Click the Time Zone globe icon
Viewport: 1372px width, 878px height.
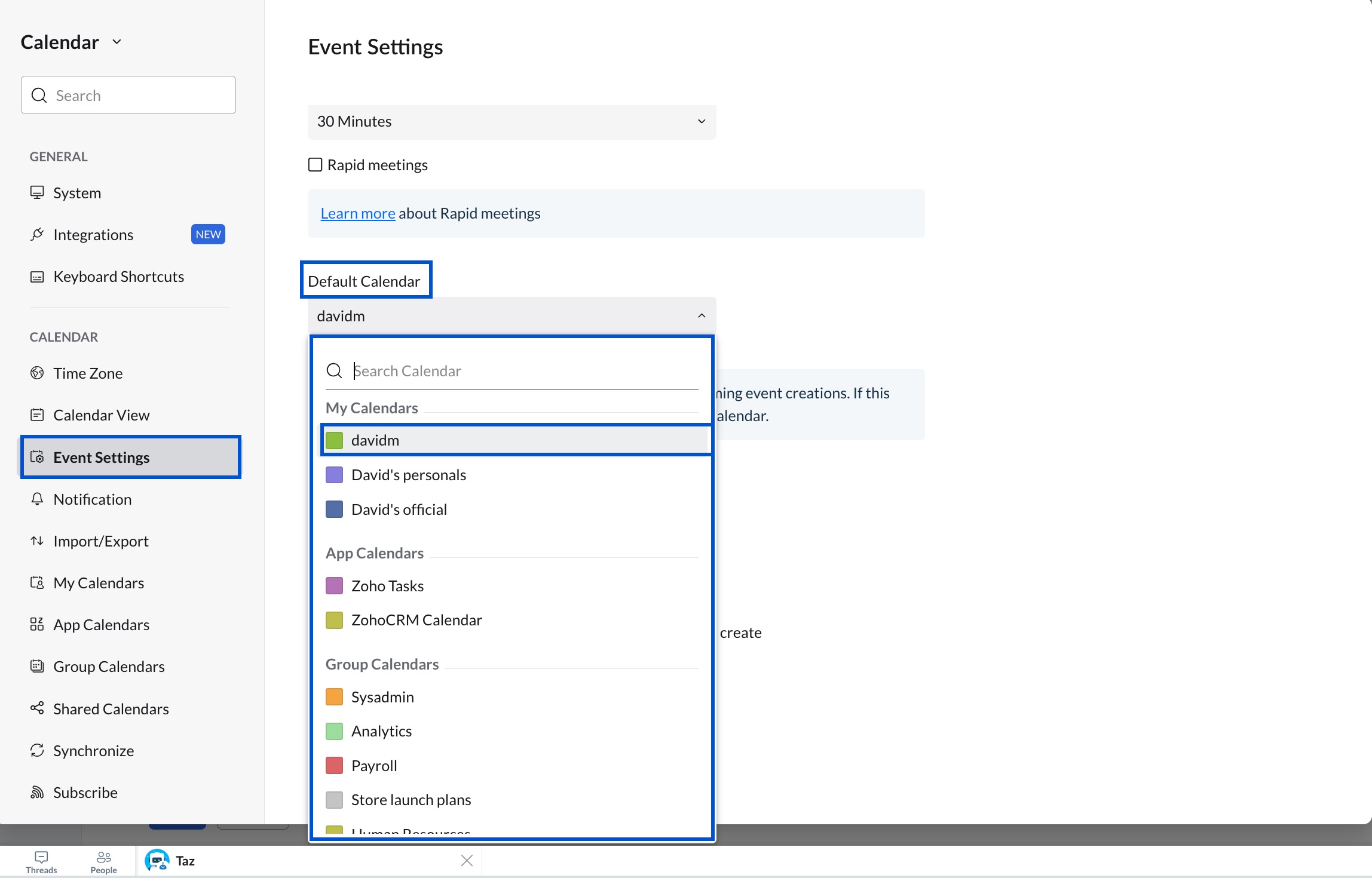[37, 373]
